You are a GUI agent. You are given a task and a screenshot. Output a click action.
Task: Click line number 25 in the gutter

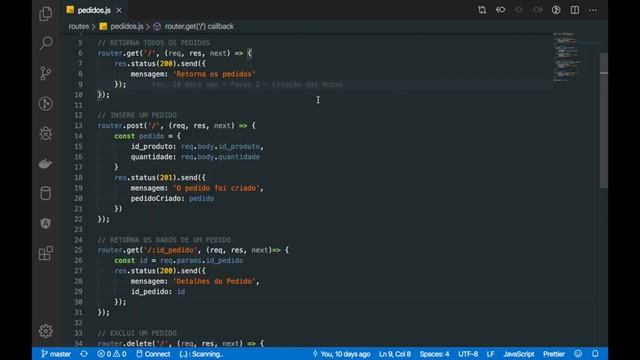coord(78,250)
